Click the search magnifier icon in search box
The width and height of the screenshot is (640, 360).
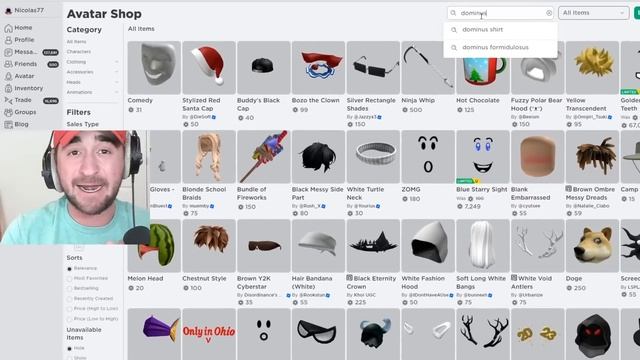coord(453,13)
